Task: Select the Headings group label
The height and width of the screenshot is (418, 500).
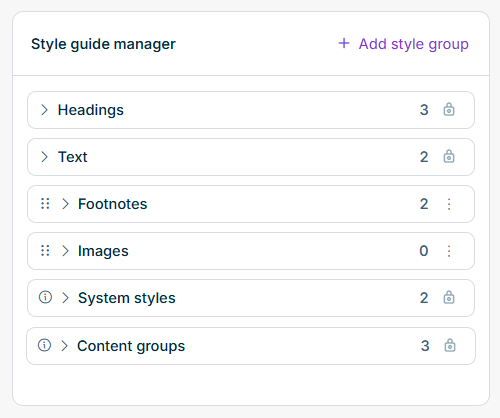Action: tap(91, 110)
